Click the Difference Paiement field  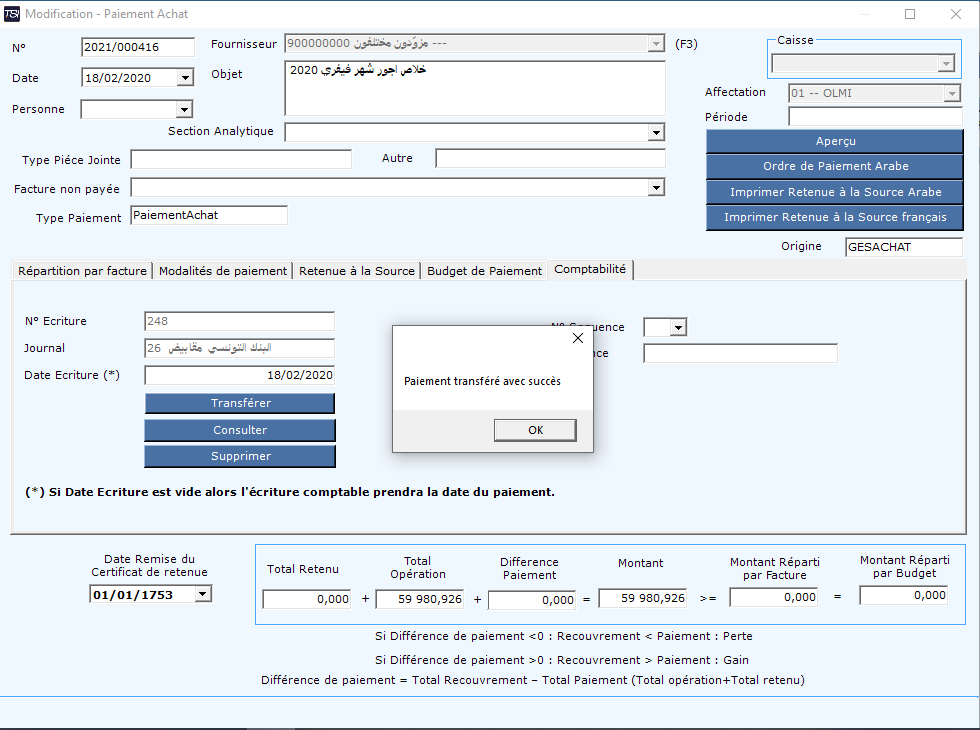point(532,599)
